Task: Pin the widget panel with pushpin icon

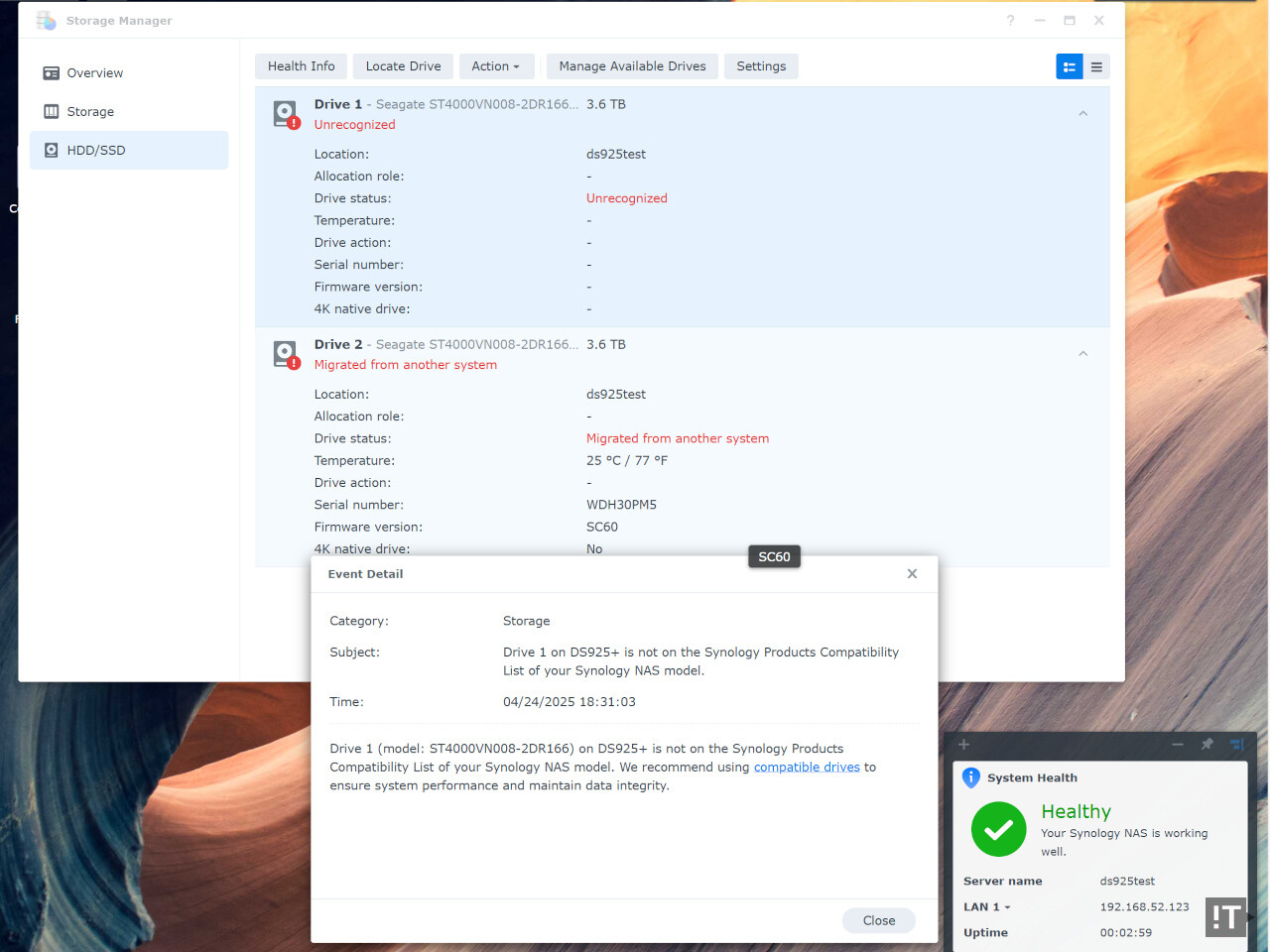Action: point(1206,744)
